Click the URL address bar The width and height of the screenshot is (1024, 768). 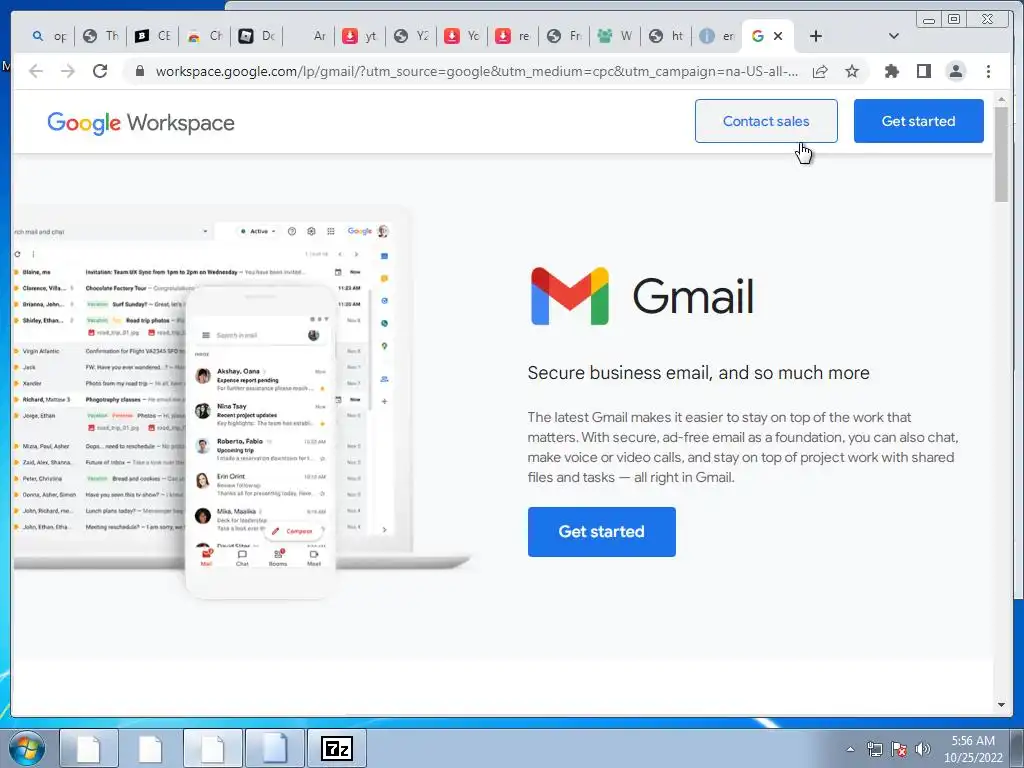point(476,71)
